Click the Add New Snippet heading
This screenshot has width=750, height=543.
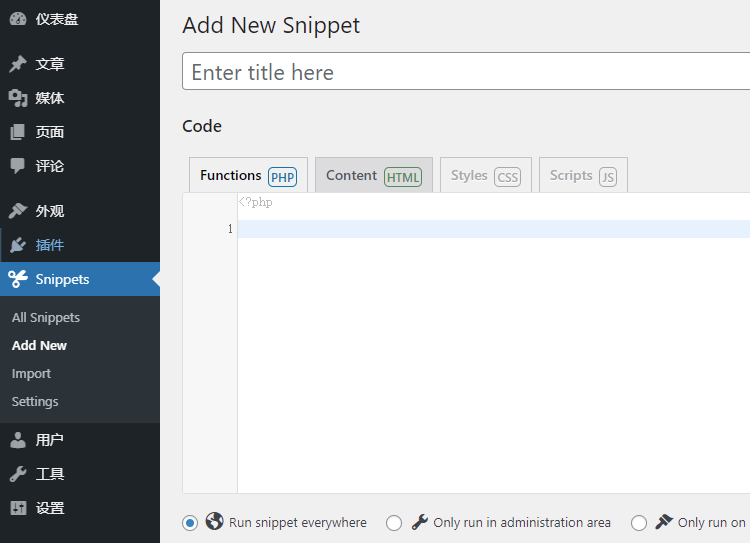point(271,25)
